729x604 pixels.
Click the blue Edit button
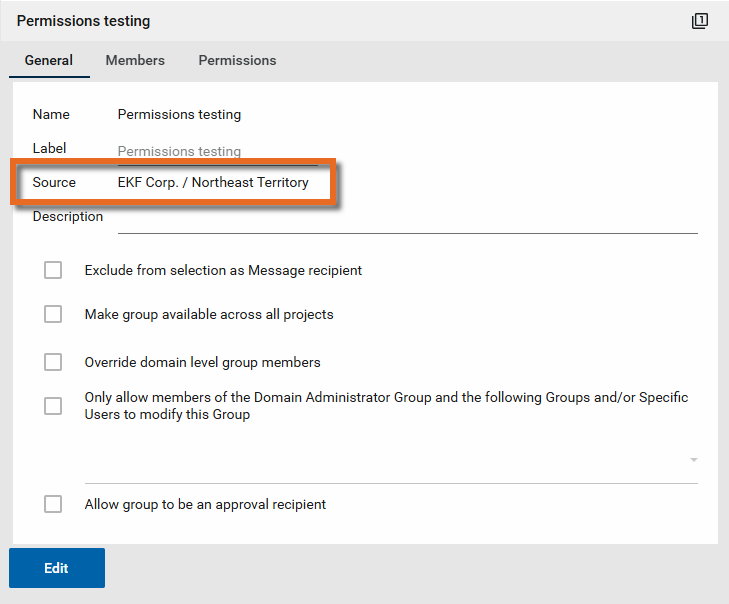57,568
